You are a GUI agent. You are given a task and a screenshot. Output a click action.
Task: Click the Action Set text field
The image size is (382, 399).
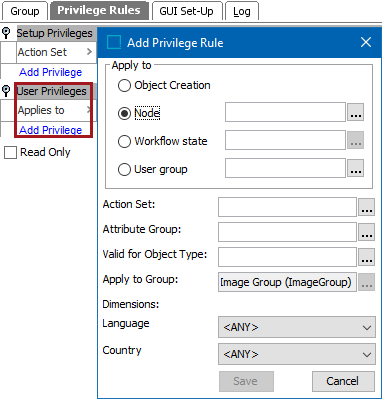[287, 207]
